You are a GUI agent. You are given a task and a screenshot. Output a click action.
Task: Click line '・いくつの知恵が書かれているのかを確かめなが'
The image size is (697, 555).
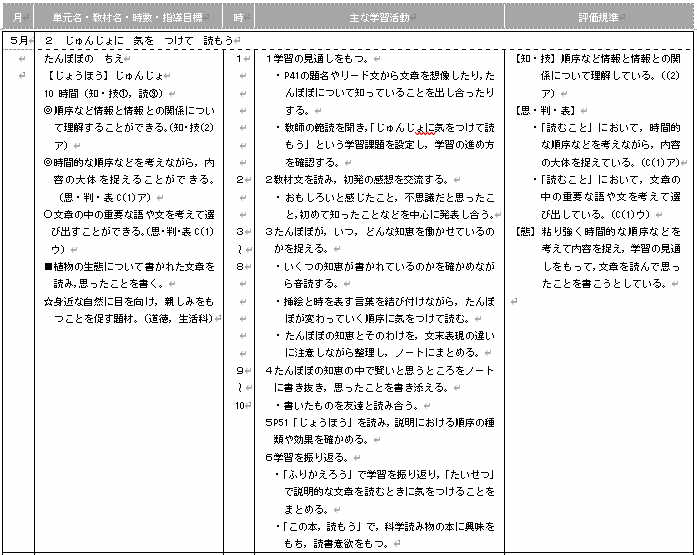pos(385,266)
